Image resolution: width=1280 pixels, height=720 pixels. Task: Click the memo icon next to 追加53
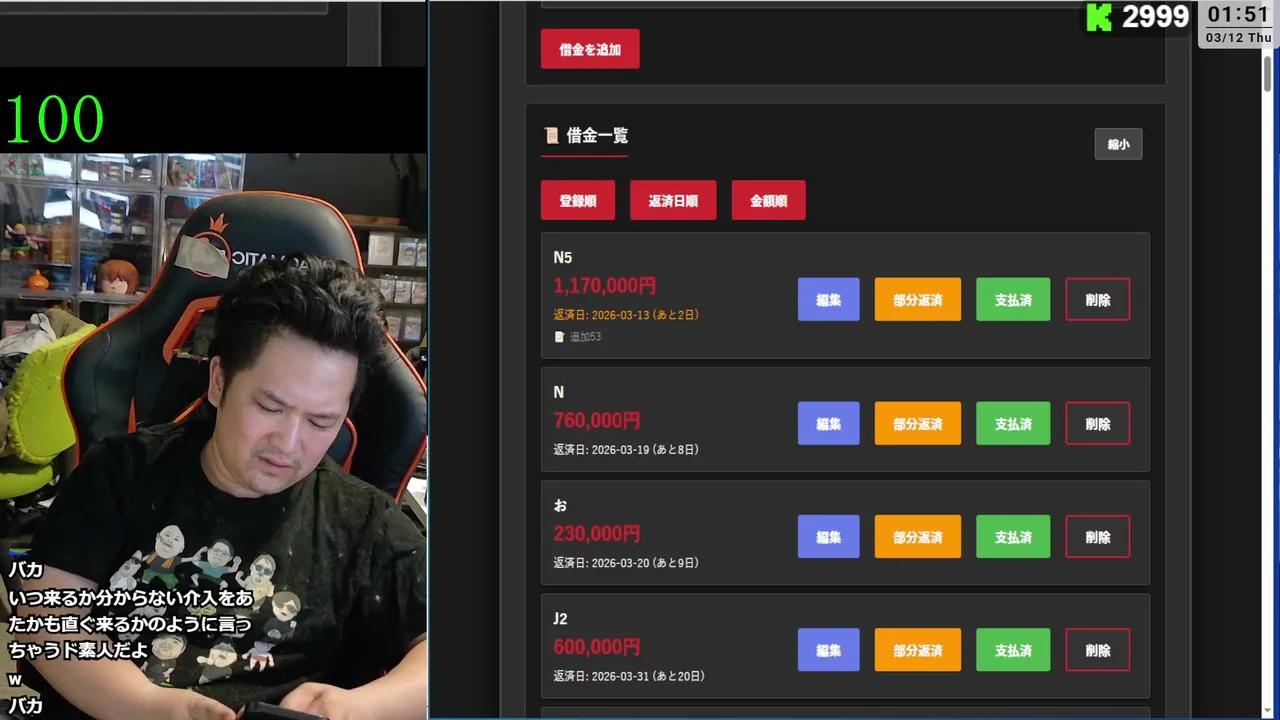pyautogui.click(x=559, y=337)
